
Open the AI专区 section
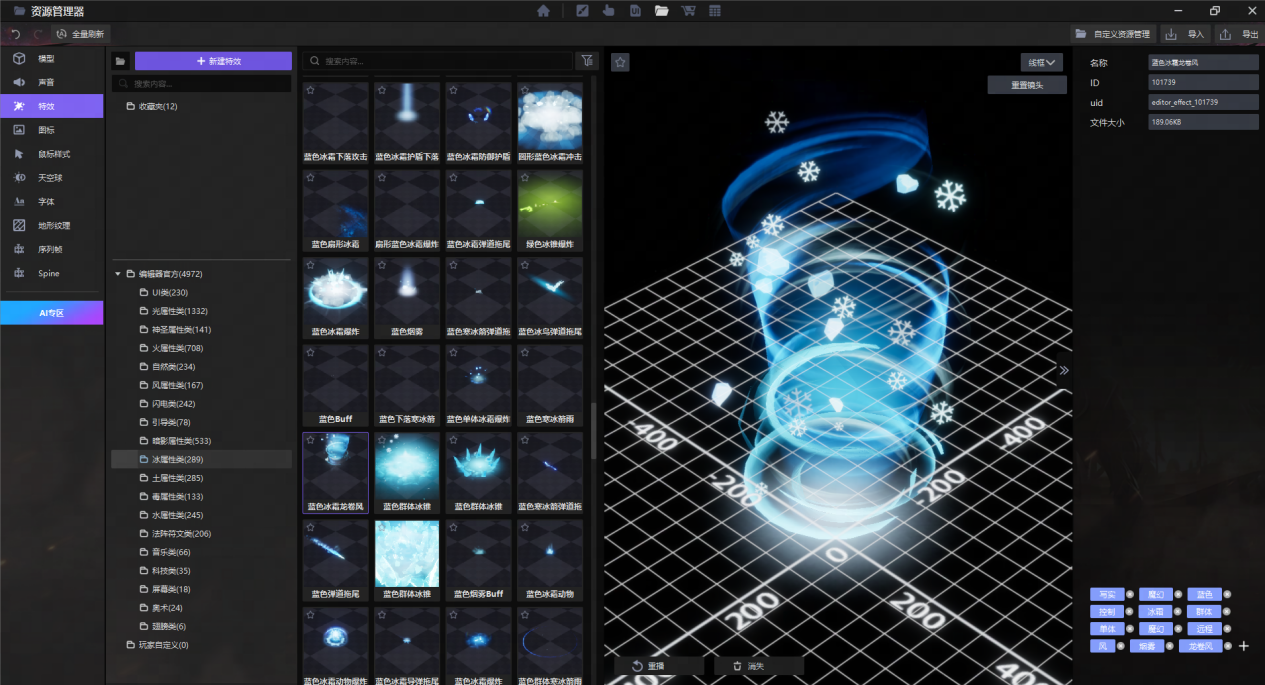(x=52, y=313)
